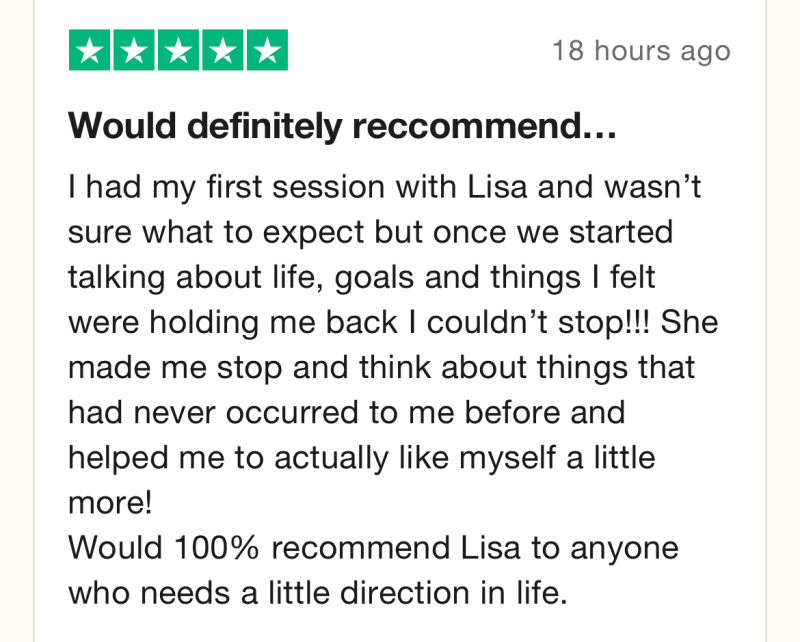Click the final line 'who needs a little direction'
The width and height of the screenshot is (800, 642).
pos(318,593)
